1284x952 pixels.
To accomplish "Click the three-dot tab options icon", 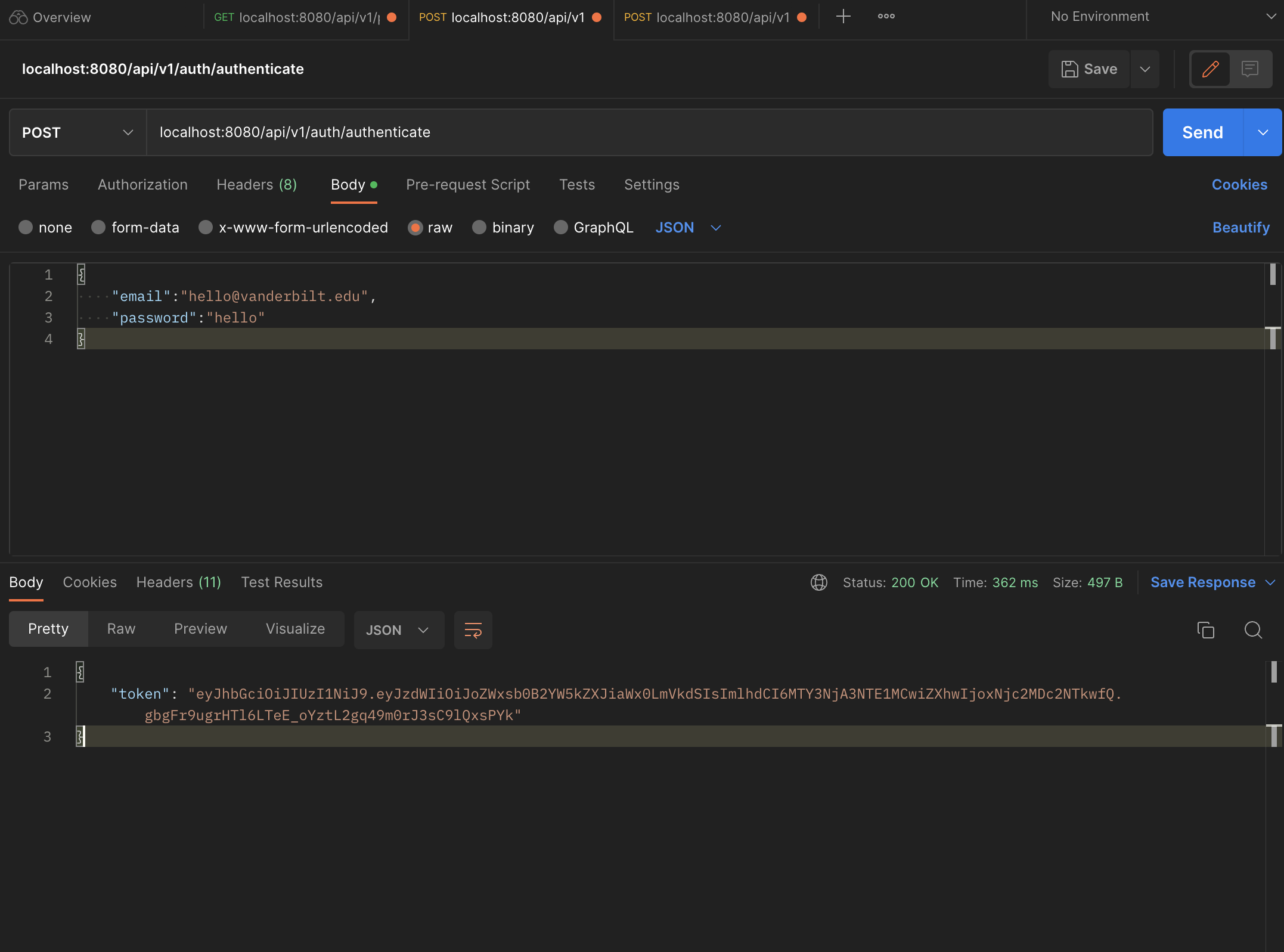I will point(885,17).
